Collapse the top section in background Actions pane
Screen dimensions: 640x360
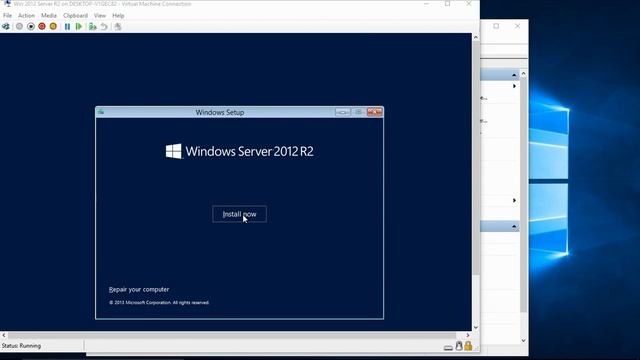[514, 75]
